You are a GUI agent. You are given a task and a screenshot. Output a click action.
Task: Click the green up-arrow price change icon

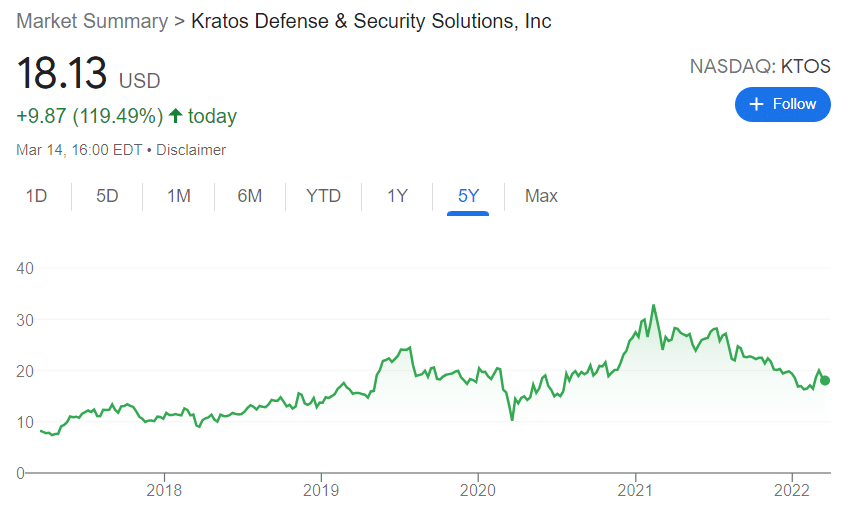pyautogui.click(x=175, y=116)
